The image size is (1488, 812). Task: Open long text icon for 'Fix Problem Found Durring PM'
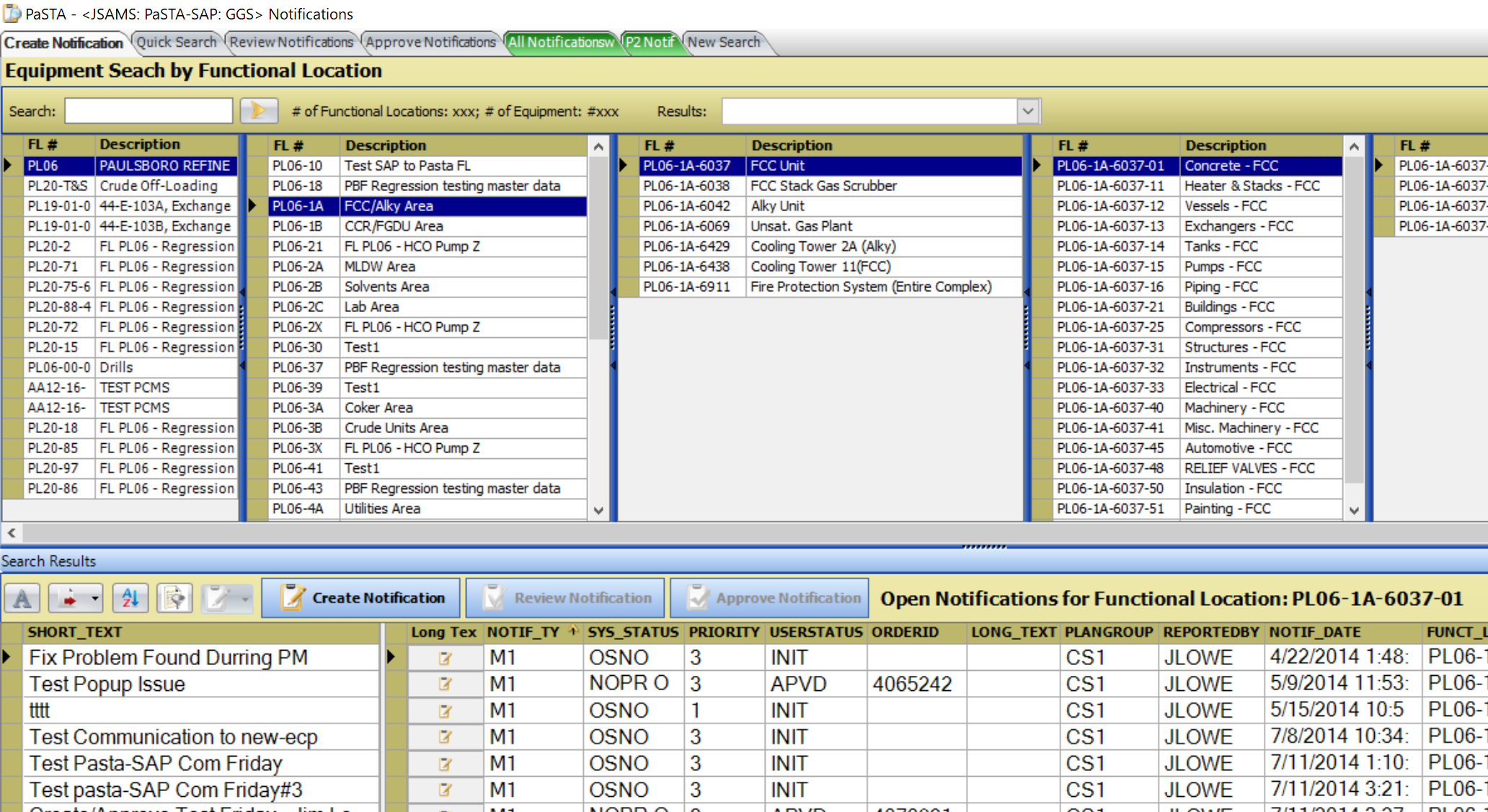445,657
